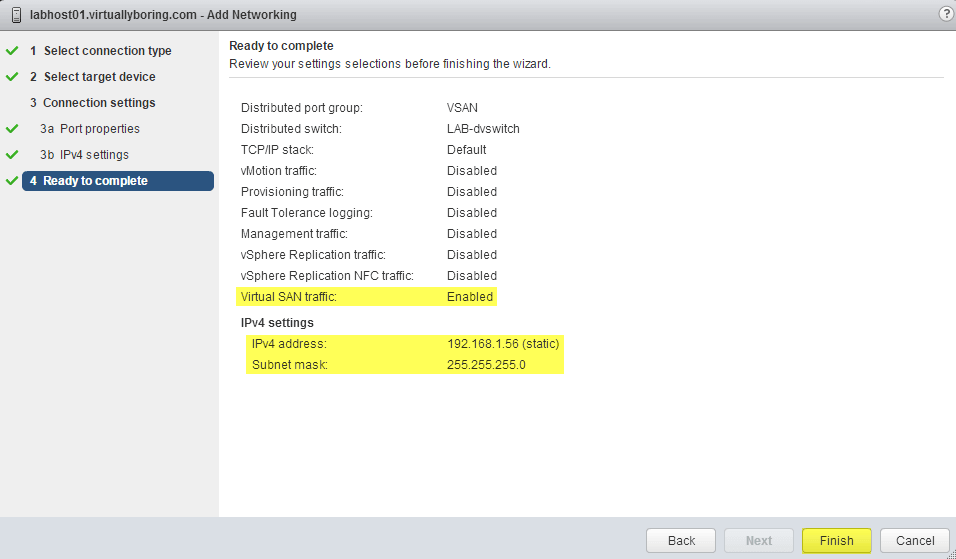Click the Default TCP/IP stack value
This screenshot has height=559, width=956.
tap(466, 150)
